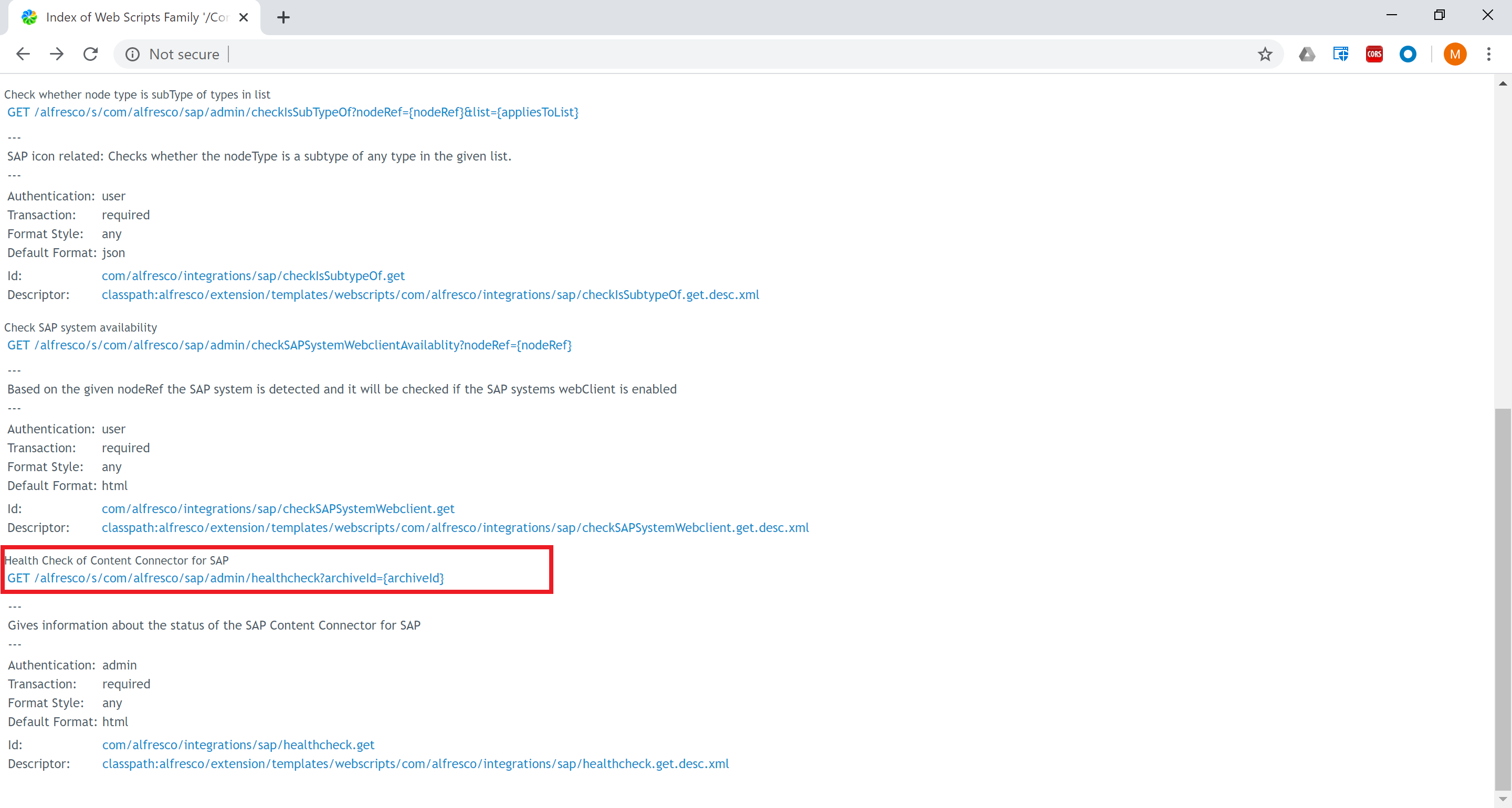Open the healthcheck.get.desc.xml descriptor link
This screenshot has width=1512, height=808.
point(415,763)
